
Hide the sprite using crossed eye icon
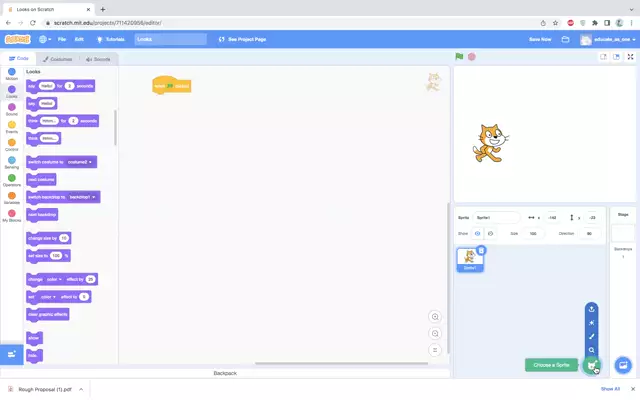click(490, 233)
